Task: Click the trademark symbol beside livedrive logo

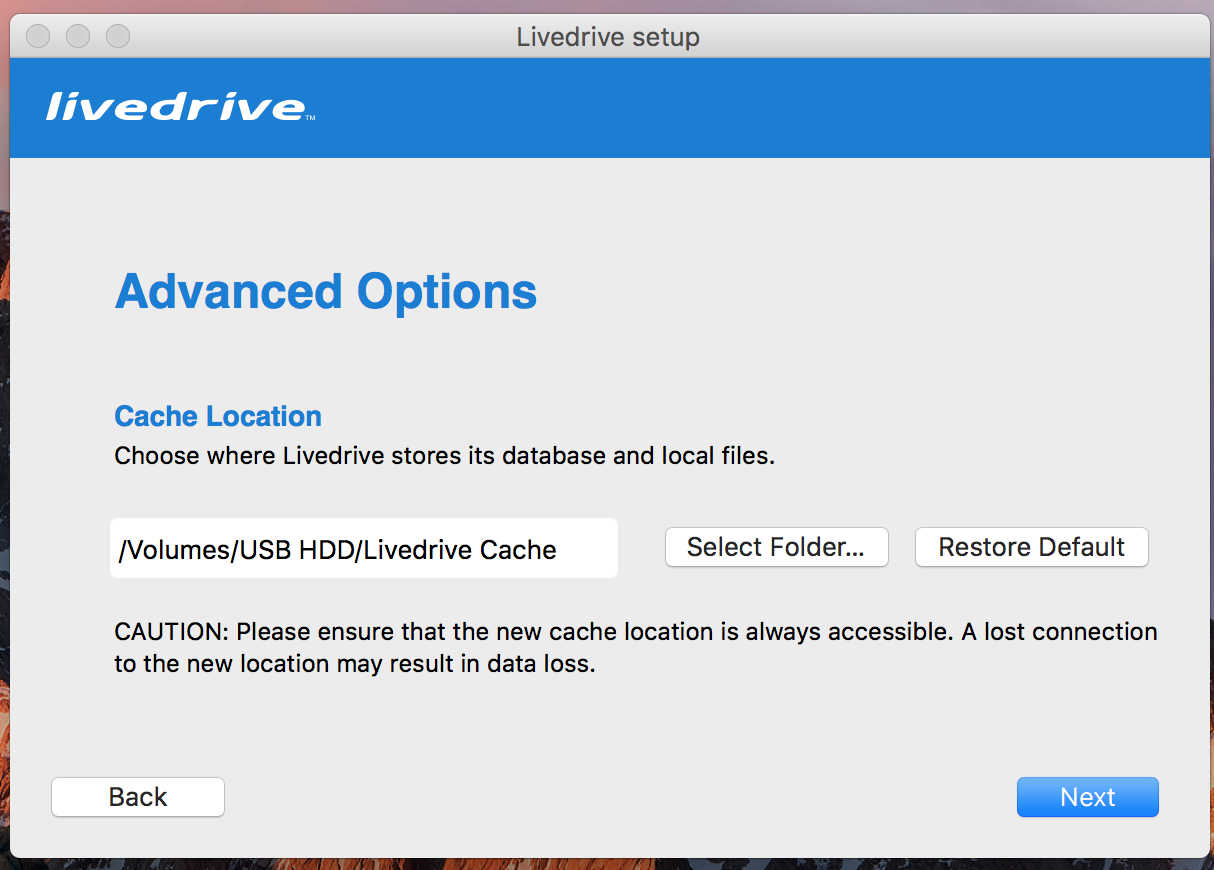Action: point(310,118)
